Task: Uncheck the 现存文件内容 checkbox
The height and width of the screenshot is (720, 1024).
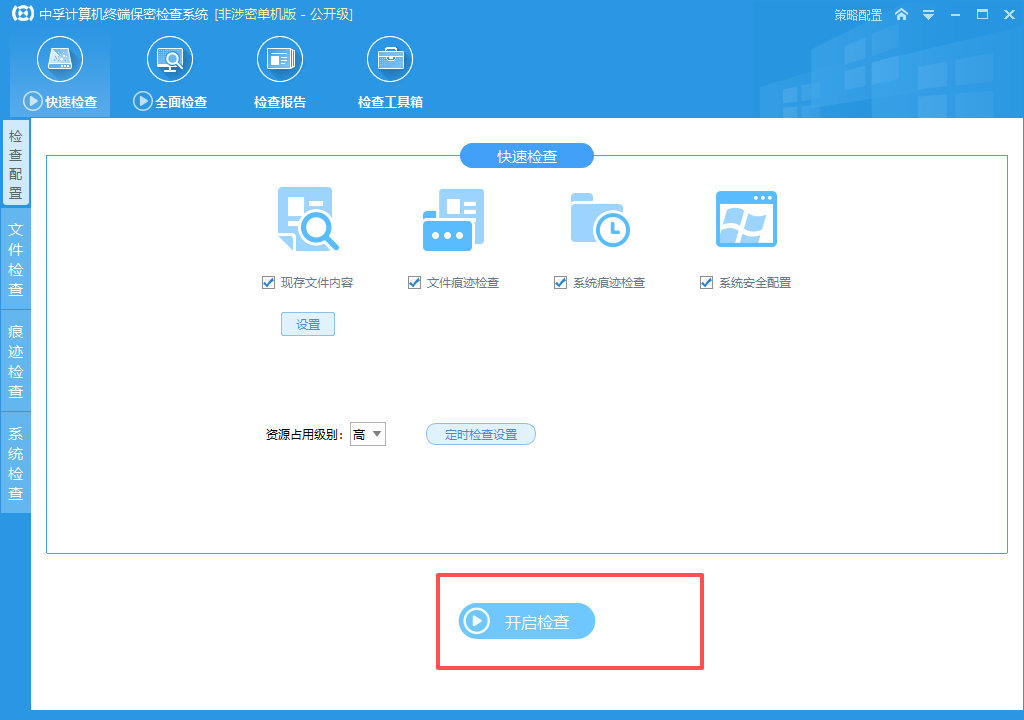Action: pyautogui.click(x=268, y=282)
